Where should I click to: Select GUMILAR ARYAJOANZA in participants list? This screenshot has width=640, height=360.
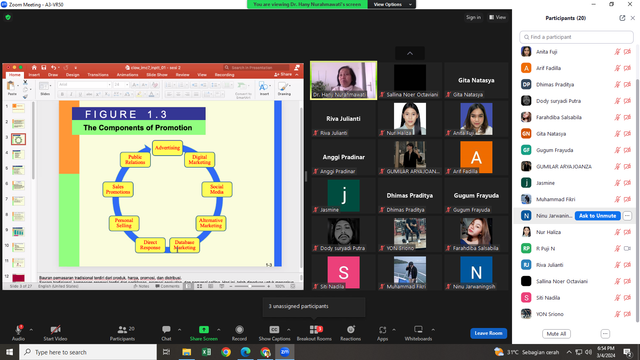564,167
